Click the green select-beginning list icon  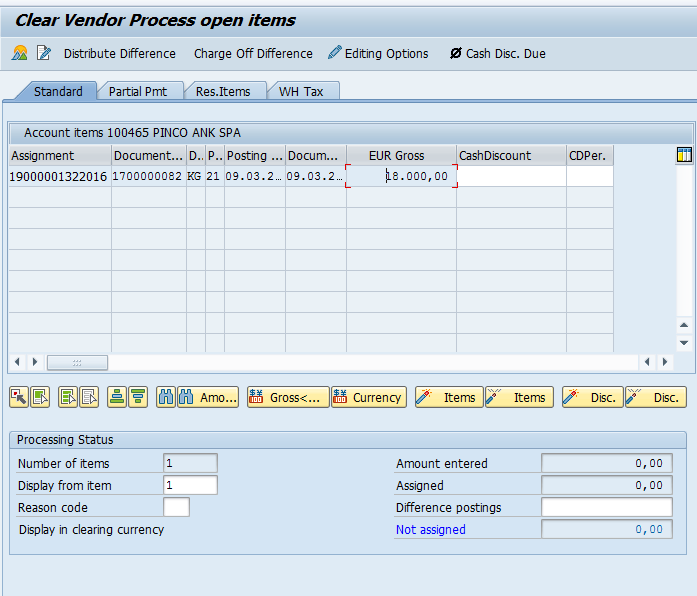[68, 397]
